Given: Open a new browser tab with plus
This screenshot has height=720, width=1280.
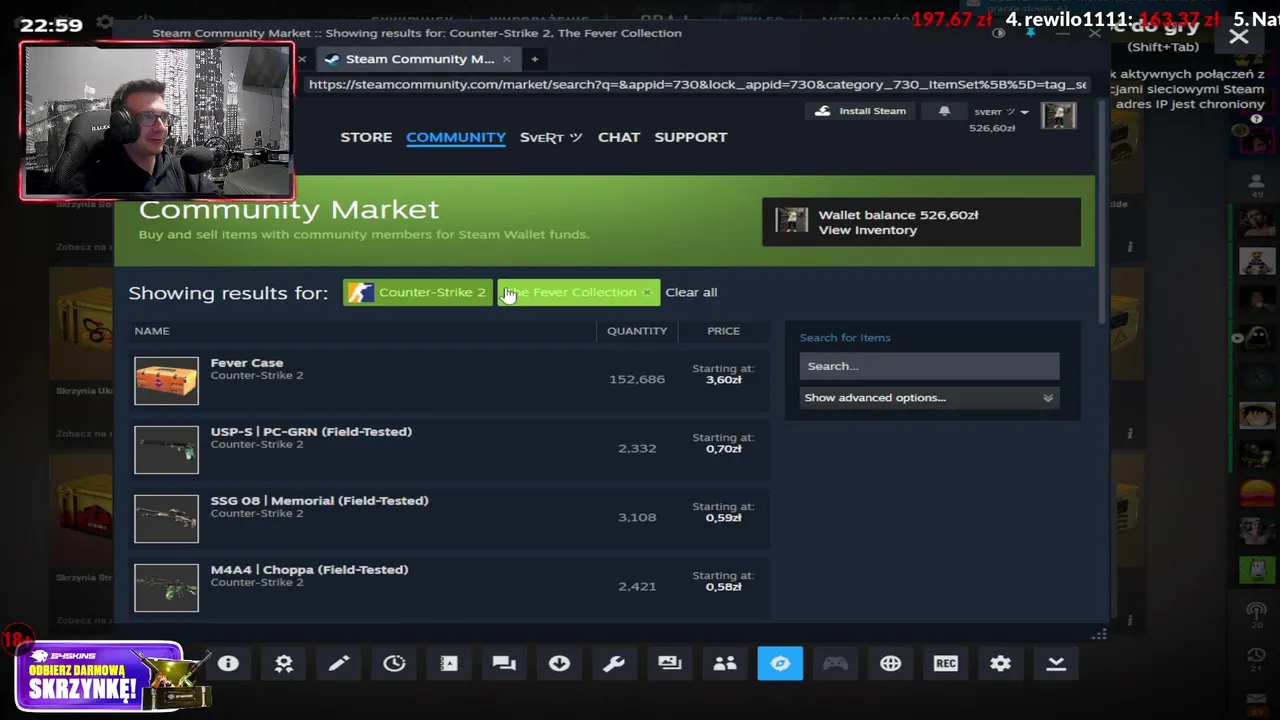Looking at the screenshot, I should (x=534, y=59).
